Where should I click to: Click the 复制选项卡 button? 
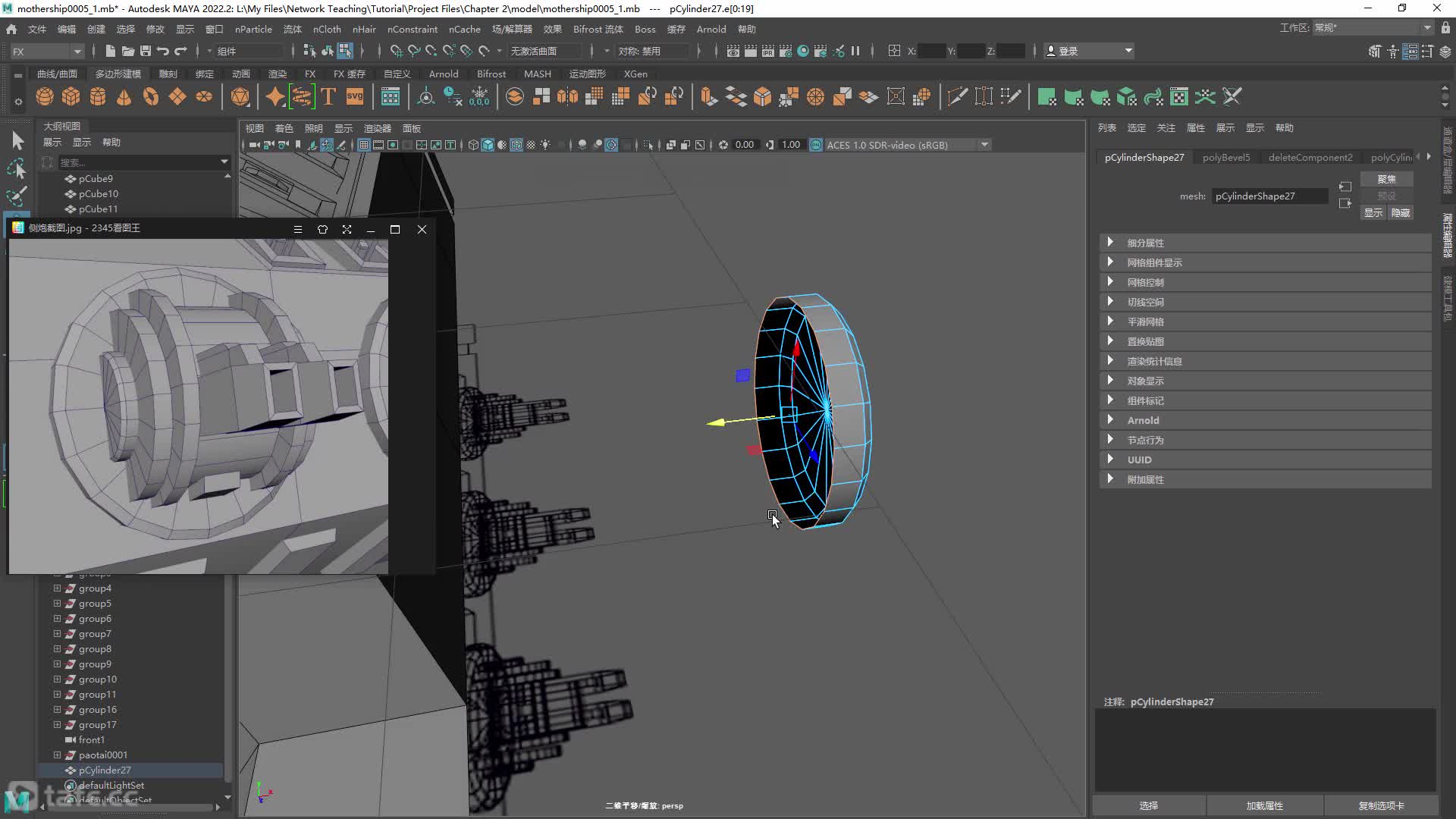pos(1381,805)
